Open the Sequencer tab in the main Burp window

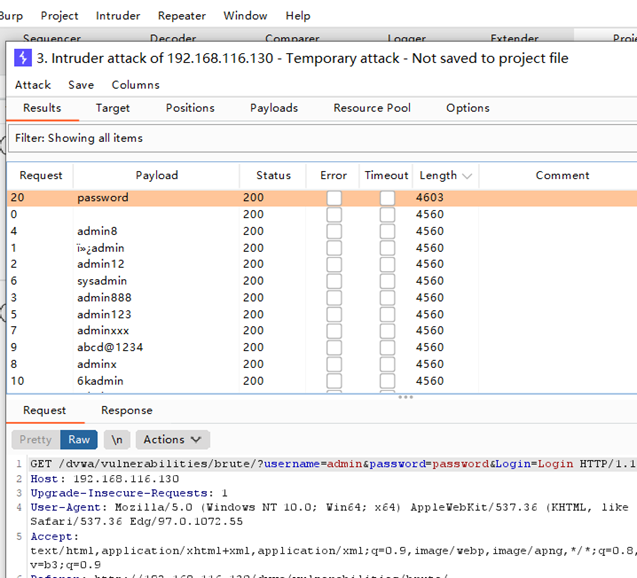[52, 38]
